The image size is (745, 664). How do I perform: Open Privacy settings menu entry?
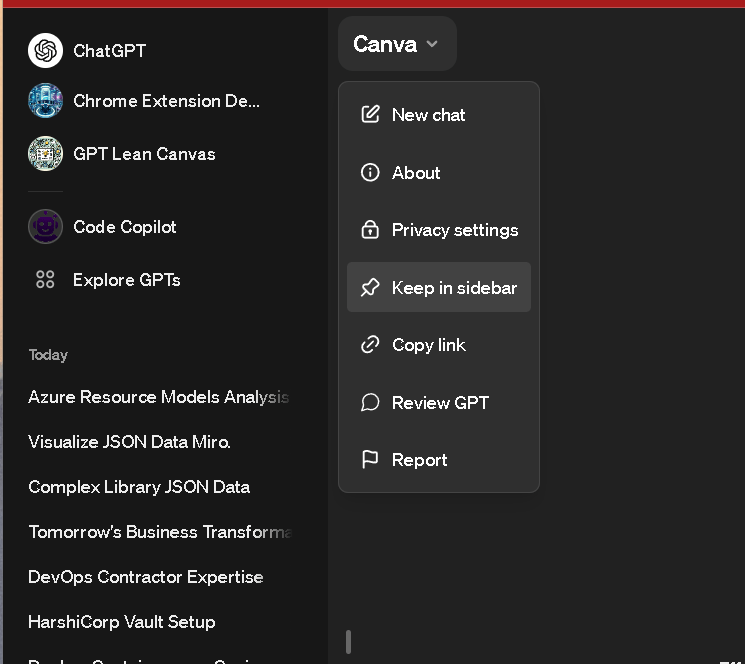(x=439, y=230)
